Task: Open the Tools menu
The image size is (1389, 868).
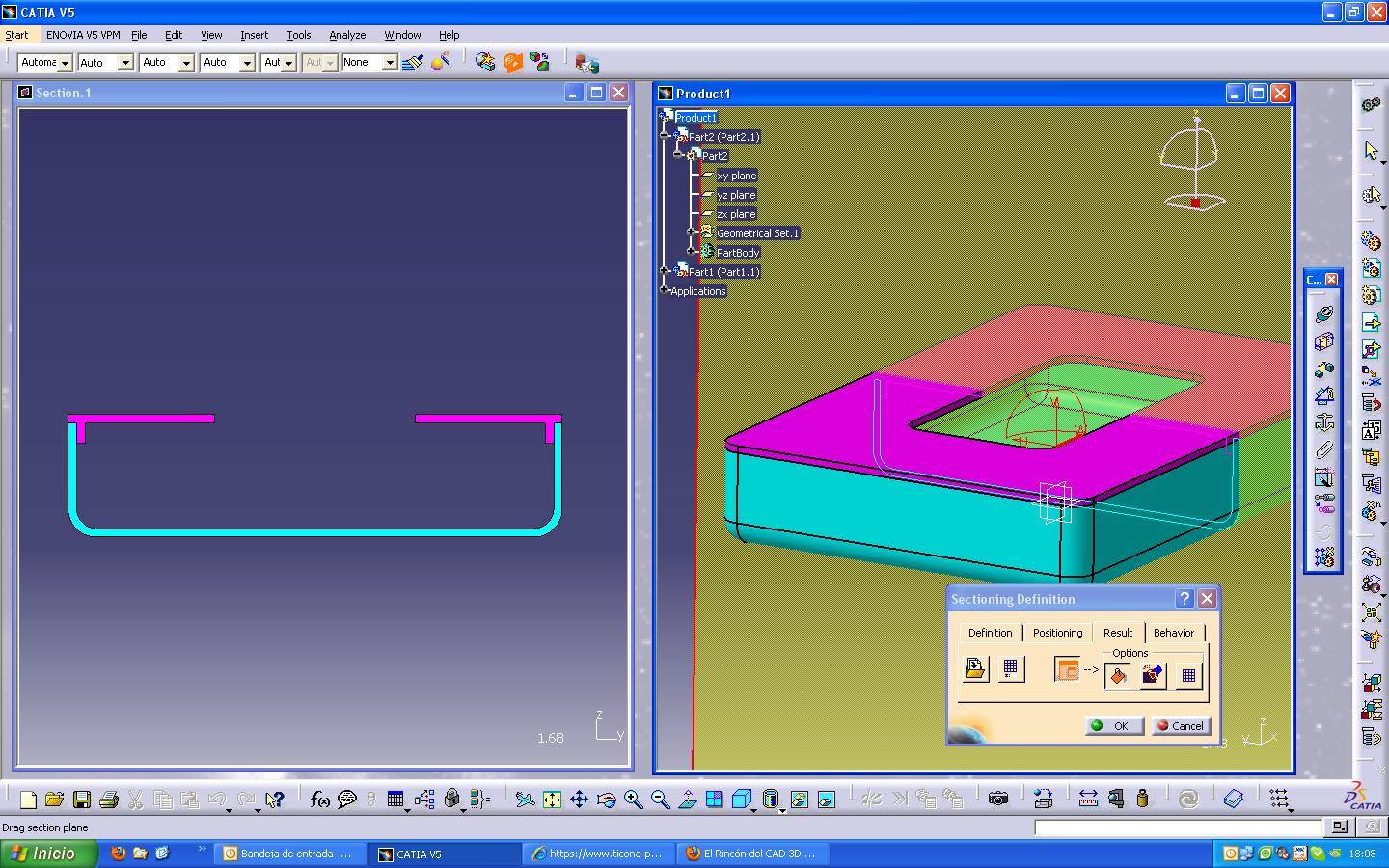Action: [299, 35]
